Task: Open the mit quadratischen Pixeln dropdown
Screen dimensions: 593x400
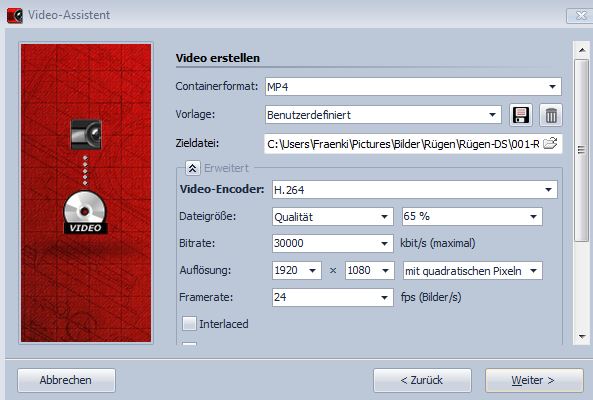Action: 472,270
